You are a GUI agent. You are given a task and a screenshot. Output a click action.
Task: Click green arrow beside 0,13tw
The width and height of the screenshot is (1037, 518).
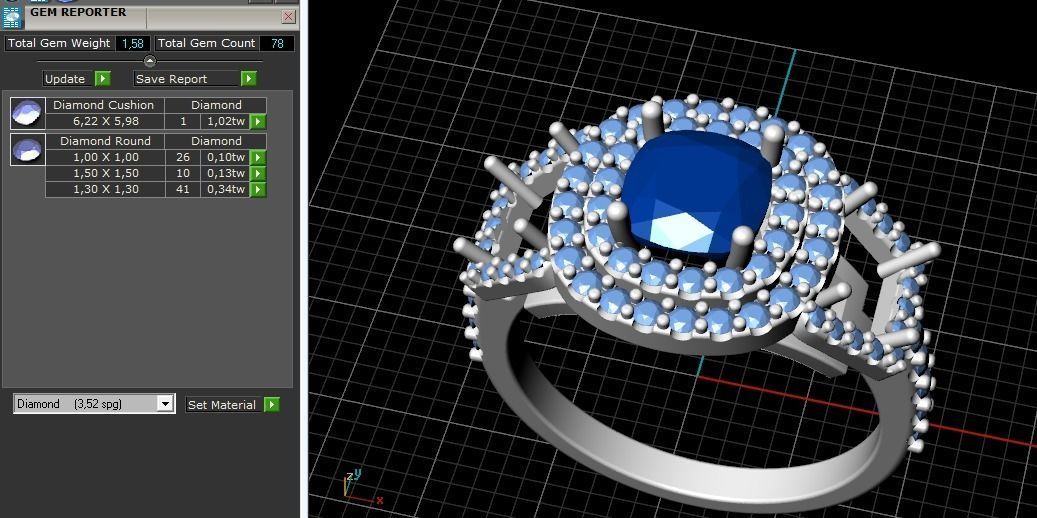[258, 173]
